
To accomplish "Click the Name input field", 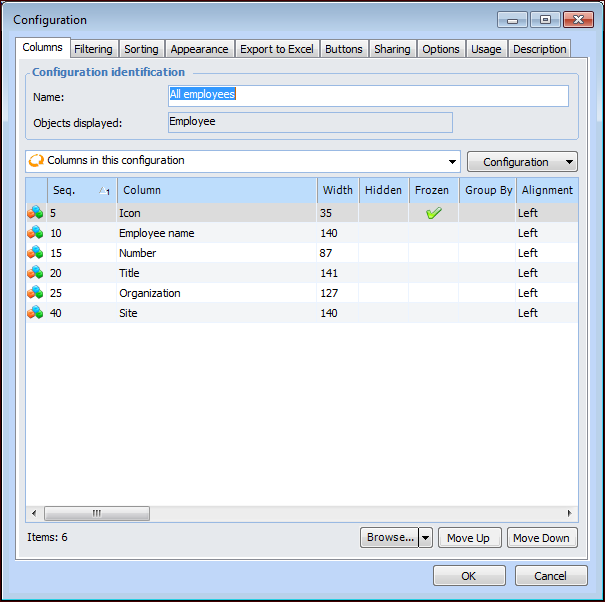I will point(368,96).
